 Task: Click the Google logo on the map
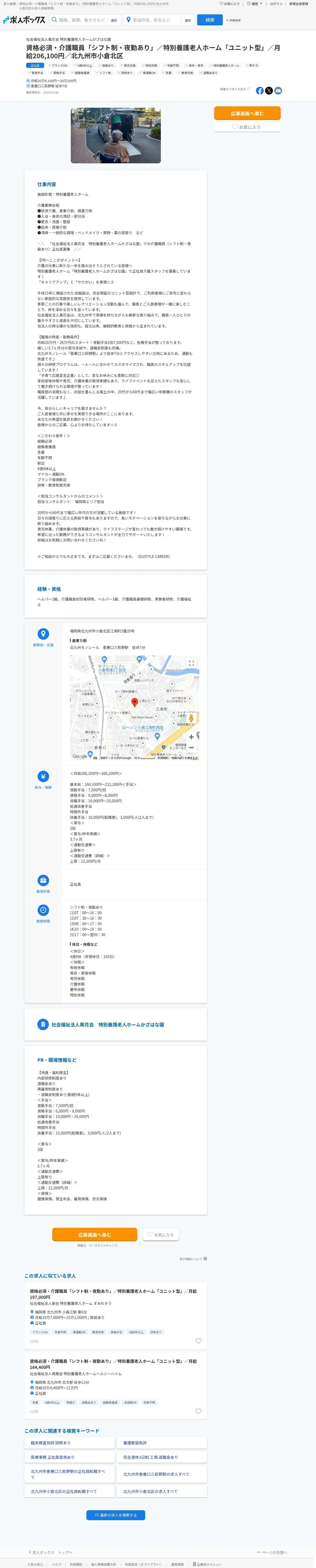click(80, 756)
